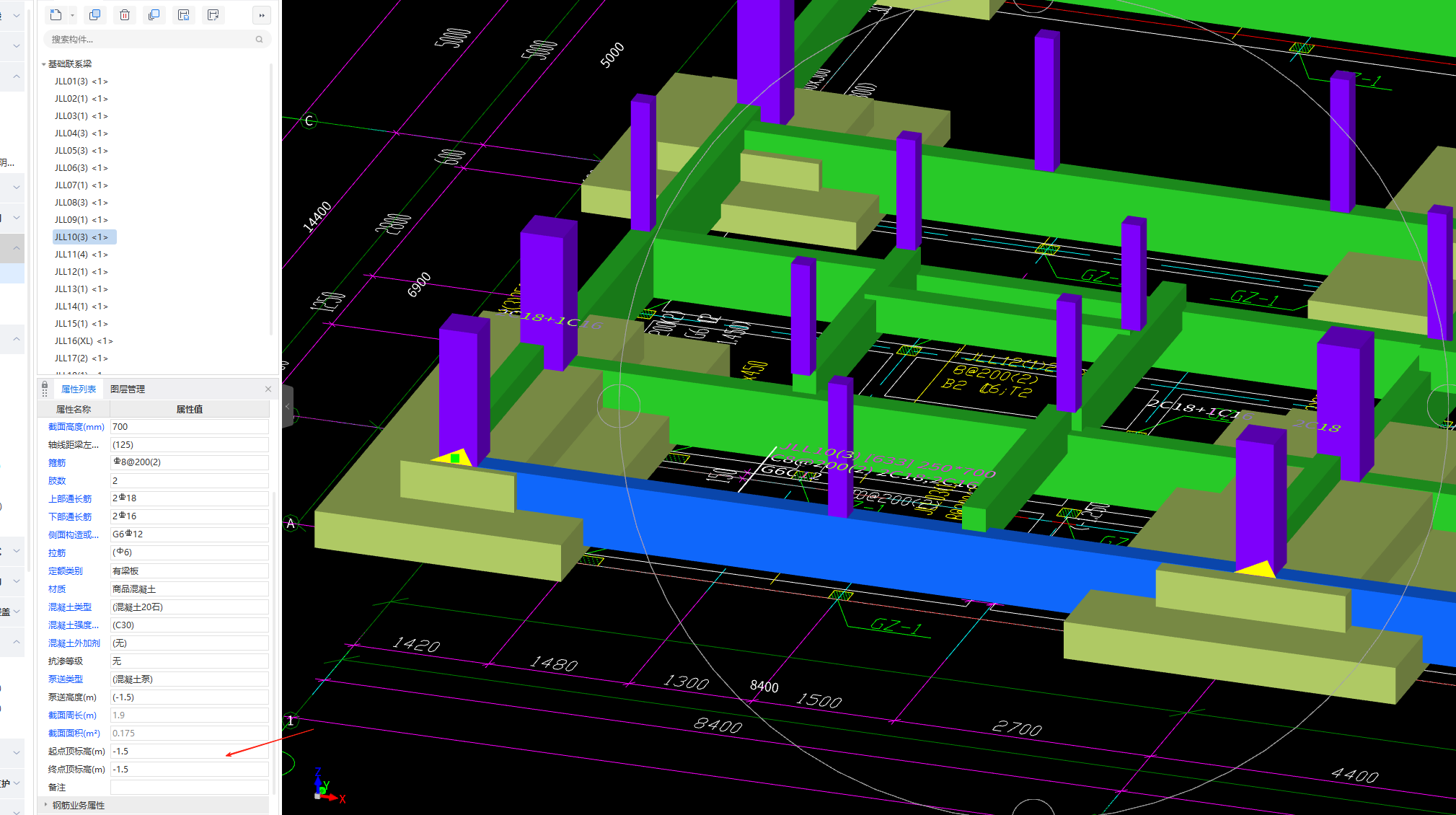Select JLL08(3) in component list

click(x=81, y=203)
